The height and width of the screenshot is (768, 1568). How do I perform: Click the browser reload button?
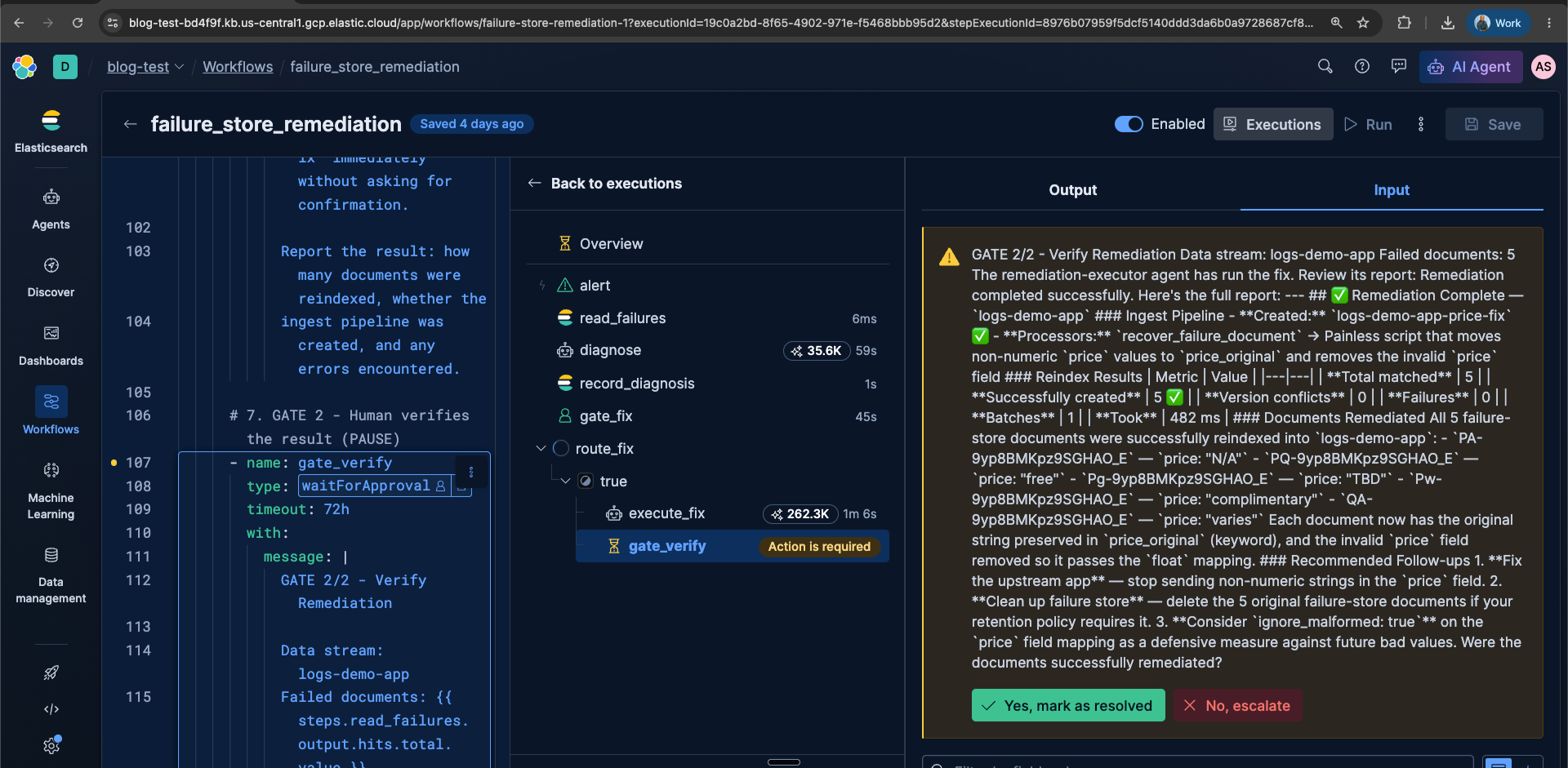(78, 23)
